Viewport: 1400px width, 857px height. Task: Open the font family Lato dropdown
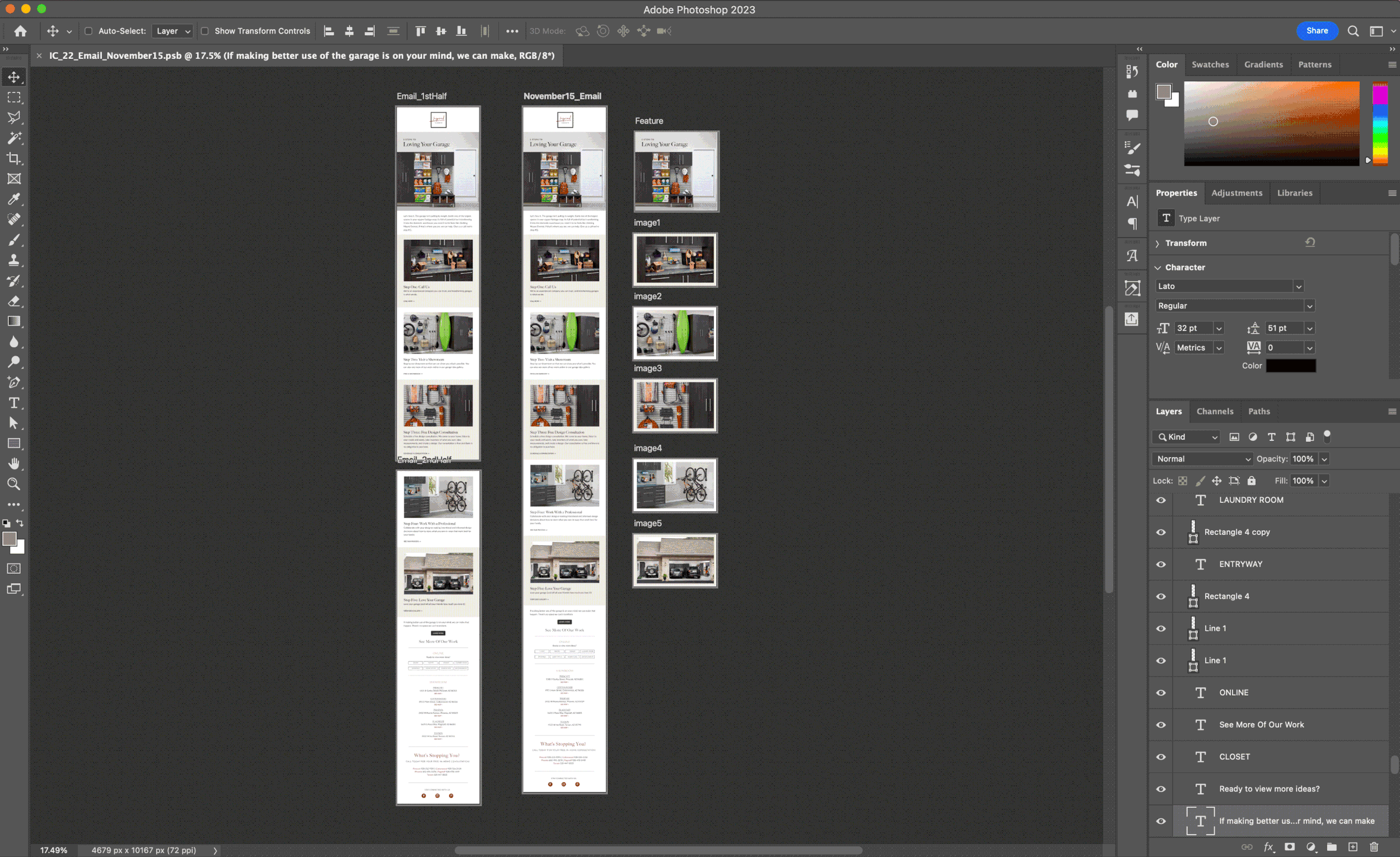1298,286
